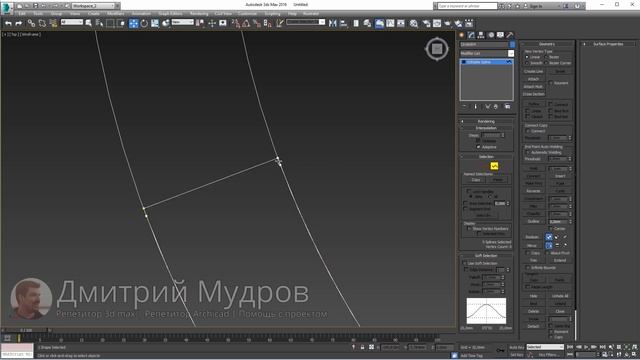Click the Outline button

533,222
